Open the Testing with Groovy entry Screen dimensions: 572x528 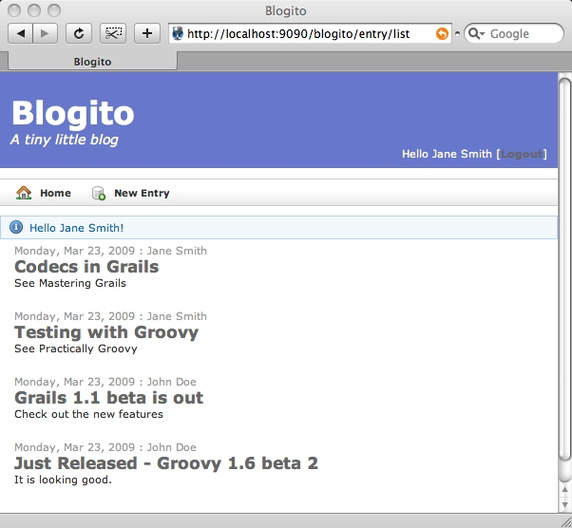tap(107, 332)
